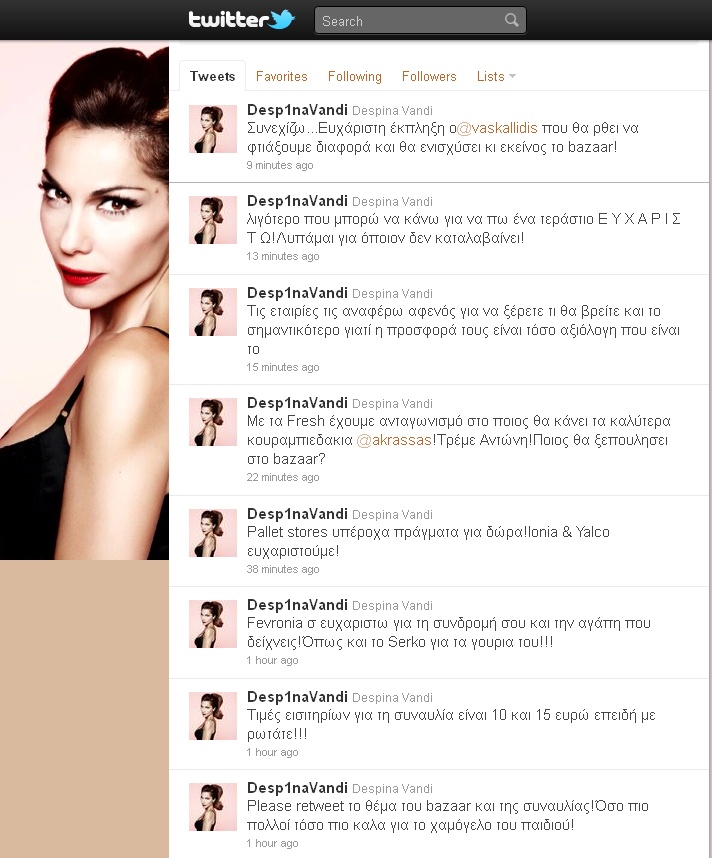This screenshot has width=712, height=858.
Task: Click avatar of the 9 minutes ago tweet
Action: 213,129
